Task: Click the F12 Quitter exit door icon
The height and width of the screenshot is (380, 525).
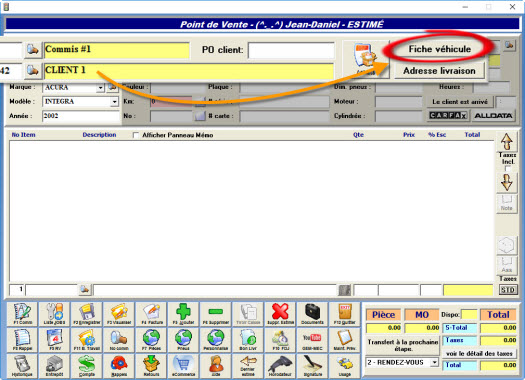Action: click(345, 314)
